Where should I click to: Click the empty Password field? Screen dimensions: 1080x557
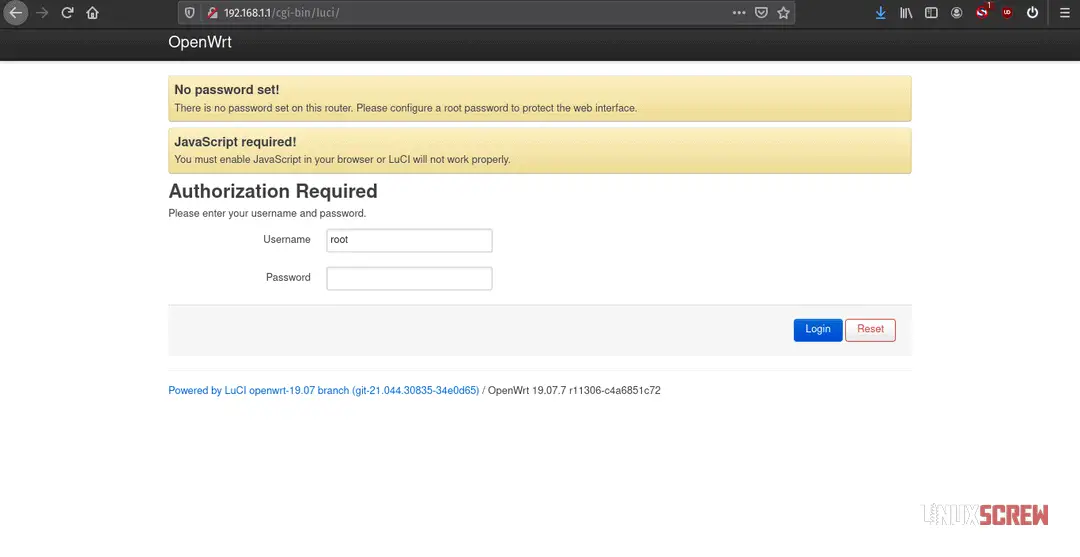[x=409, y=278]
